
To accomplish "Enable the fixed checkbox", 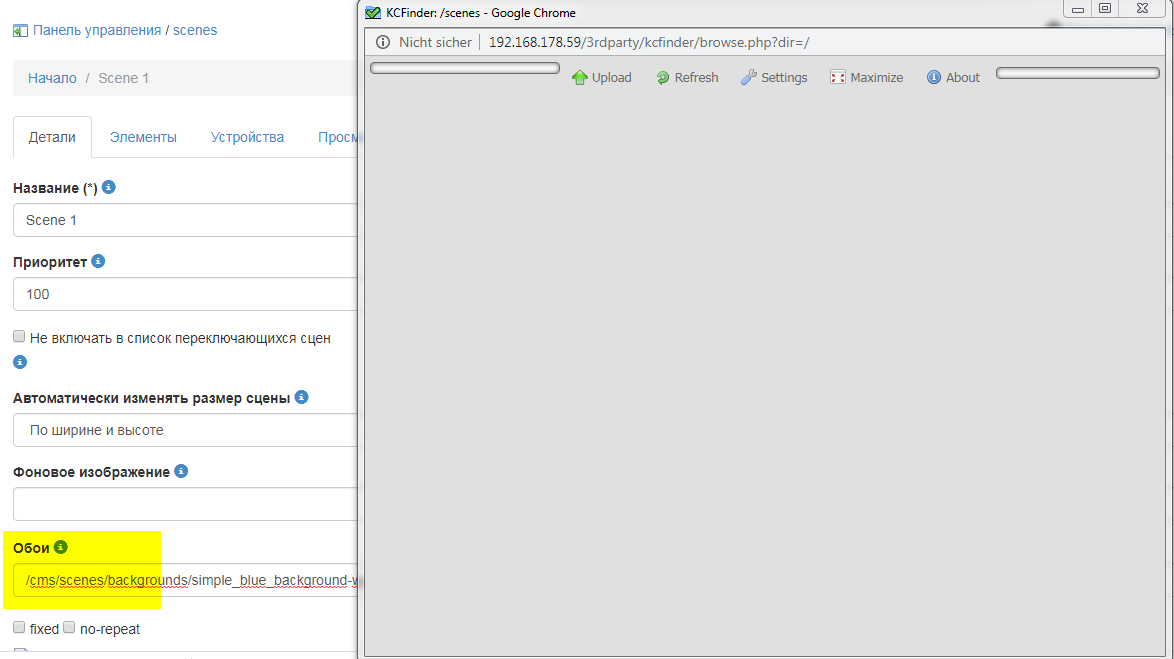I will [x=19, y=628].
